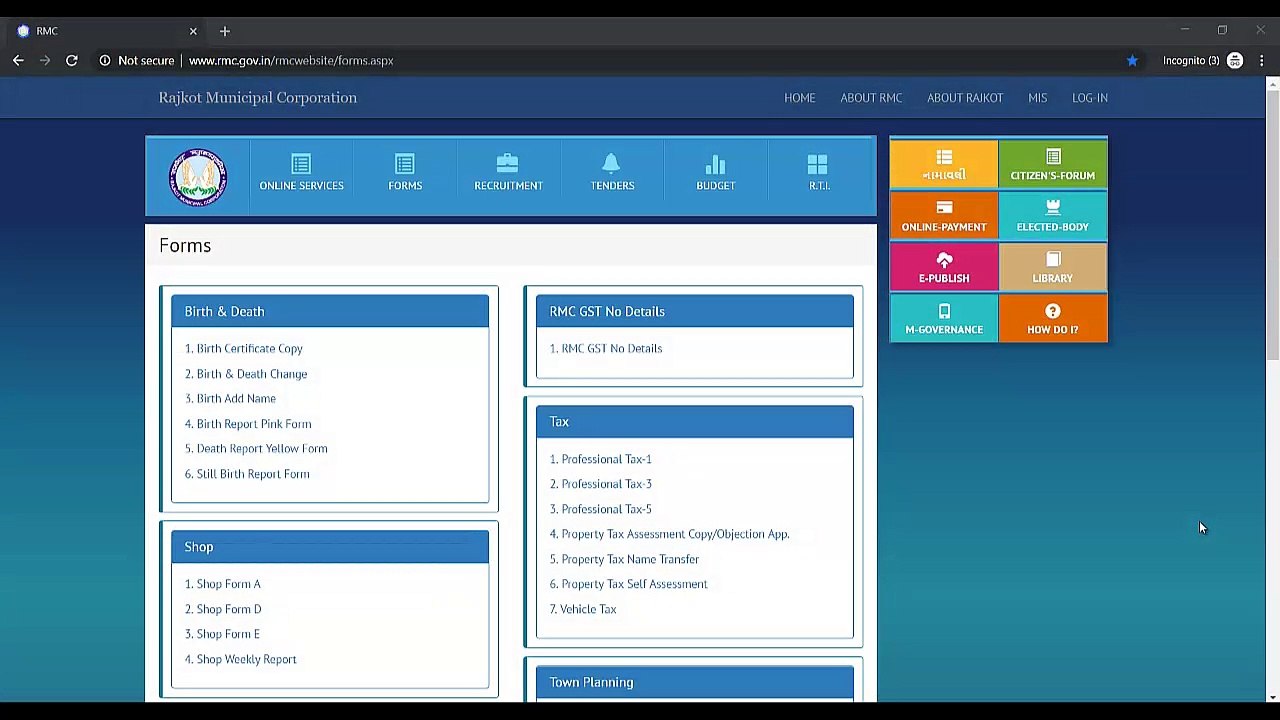Viewport: 1280px width, 720px height.
Task: Bookmark star icon in address bar
Action: coord(1132,61)
